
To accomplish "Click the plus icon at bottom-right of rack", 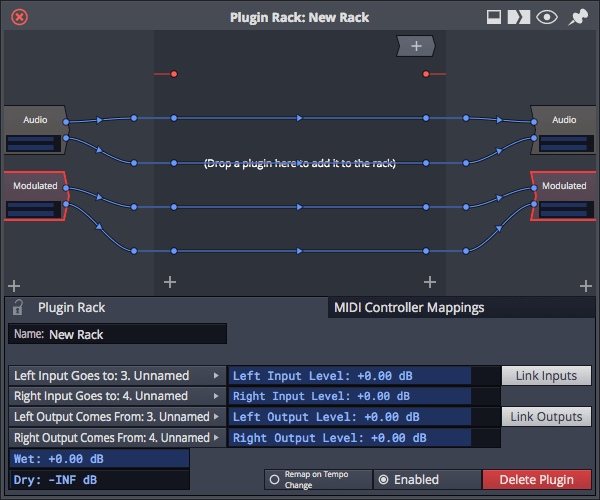I will click(586, 285).
